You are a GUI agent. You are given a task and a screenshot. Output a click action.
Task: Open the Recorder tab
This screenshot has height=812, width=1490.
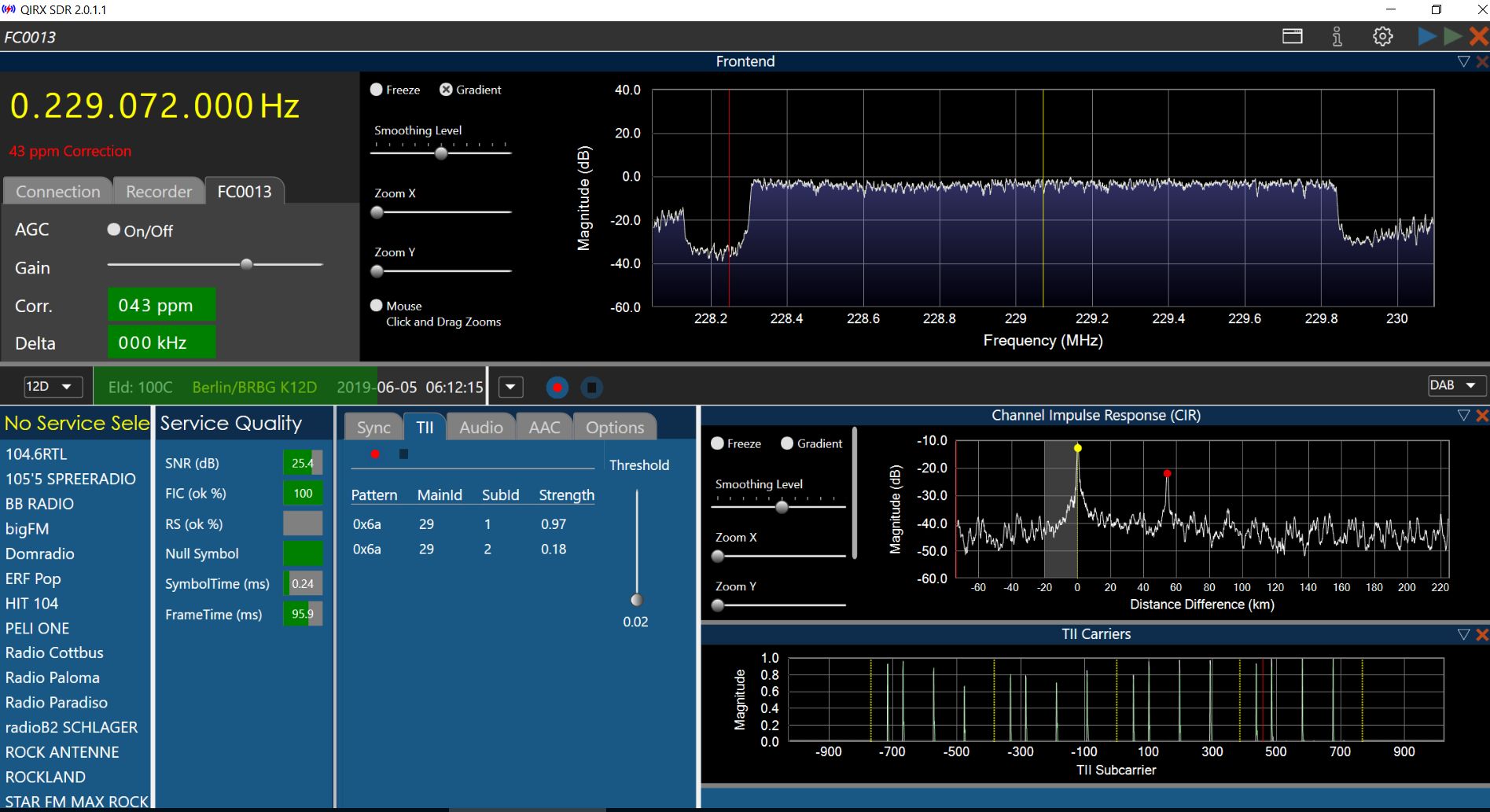[159, 192]
